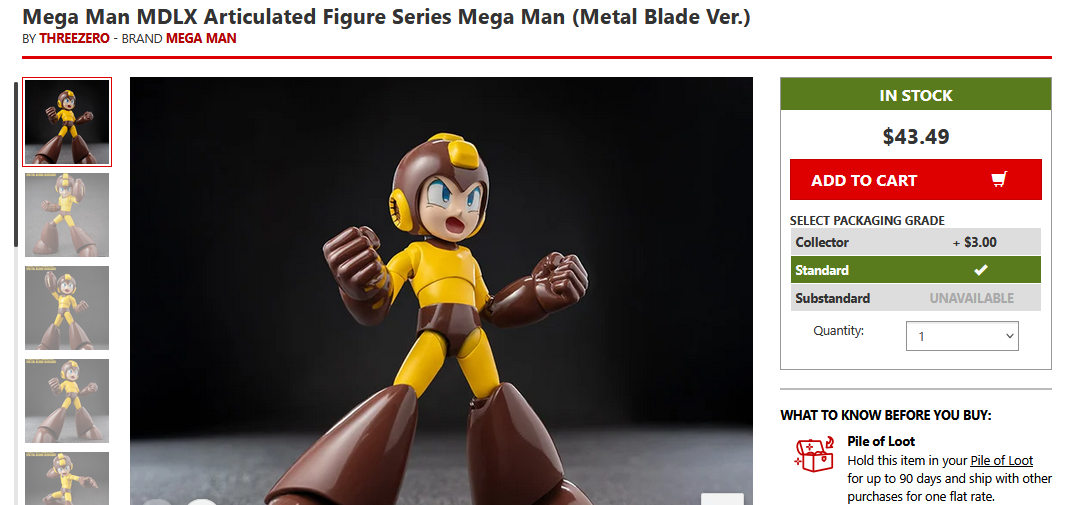View the fifth, partially visible thumbnail
1069x505 pixels.
click(67, 478)
